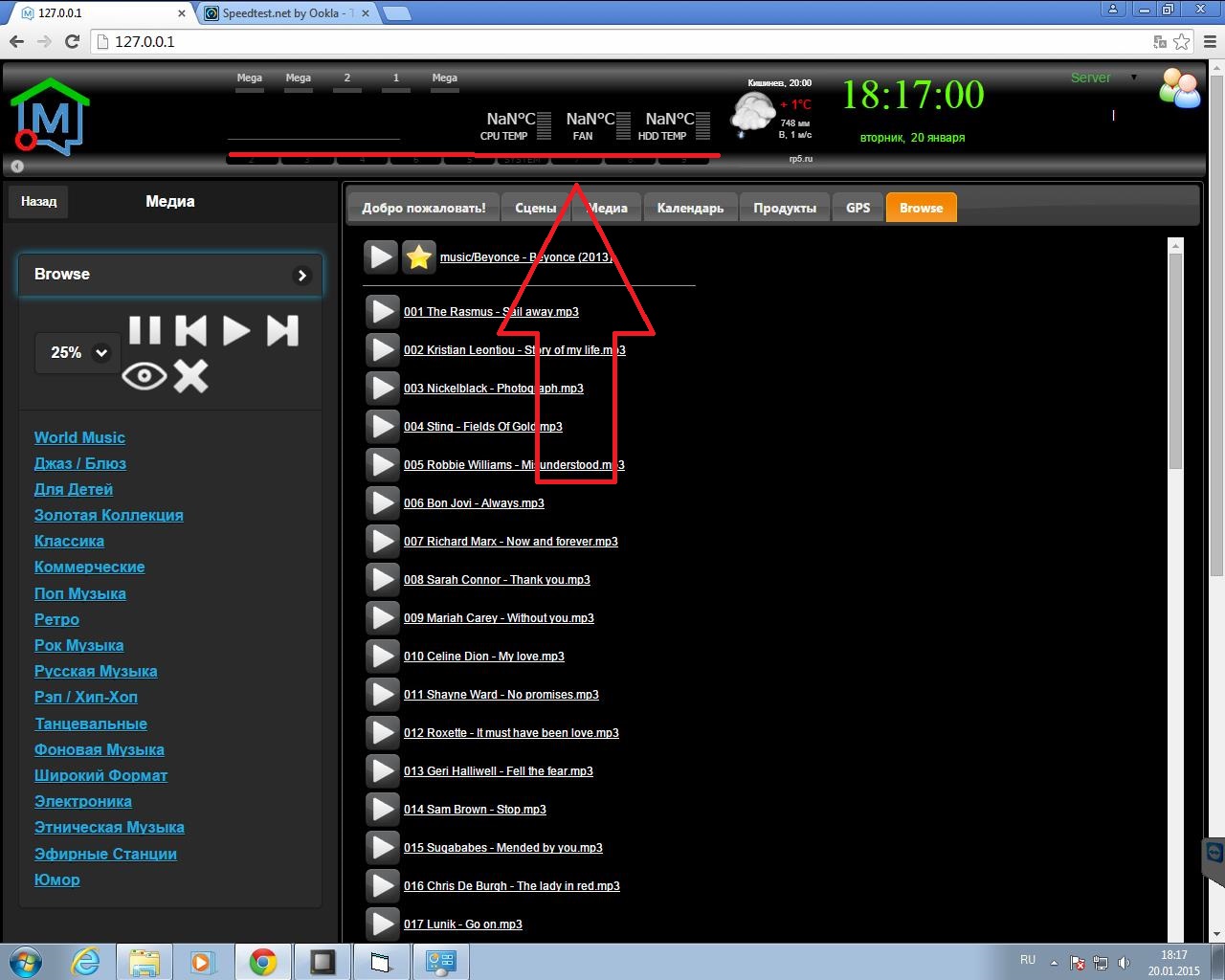The width and height of the screenshot is (1225, 980).
Task: Switch to the Speedtest.net browser tab
Action: [x=278, y=14]
